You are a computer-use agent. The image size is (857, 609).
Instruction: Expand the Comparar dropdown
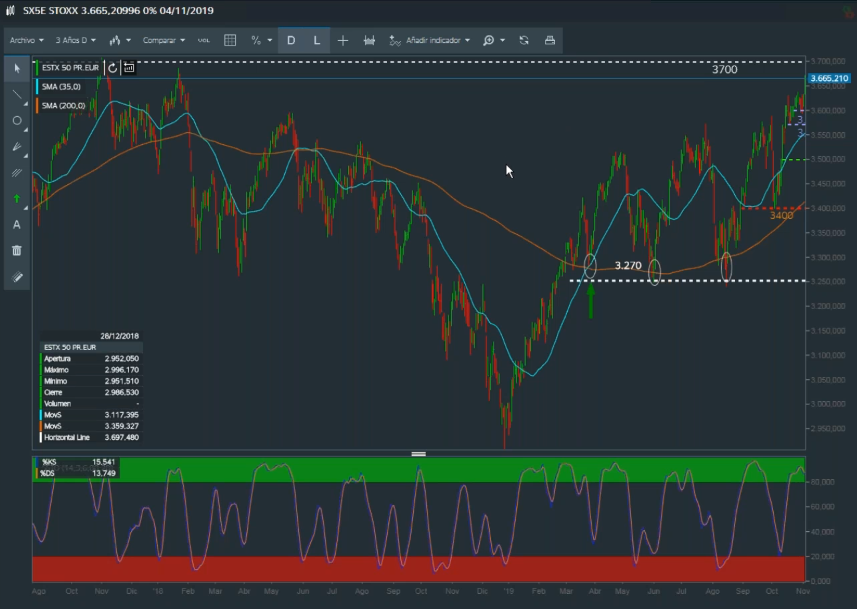[x=164, y=41]
